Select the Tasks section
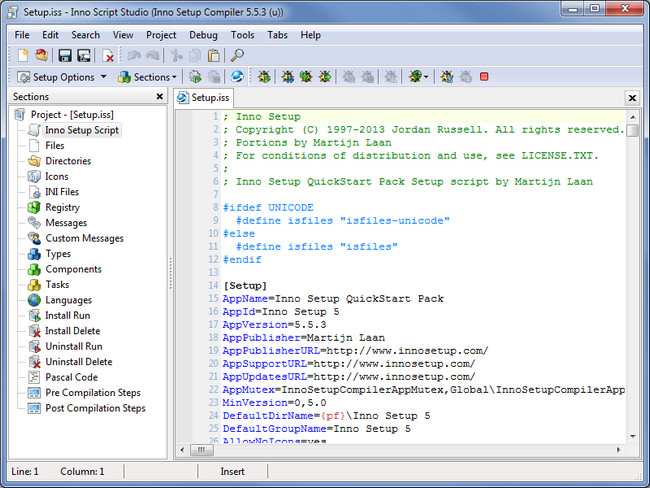The image size is (650, 488). pos(57,284)
